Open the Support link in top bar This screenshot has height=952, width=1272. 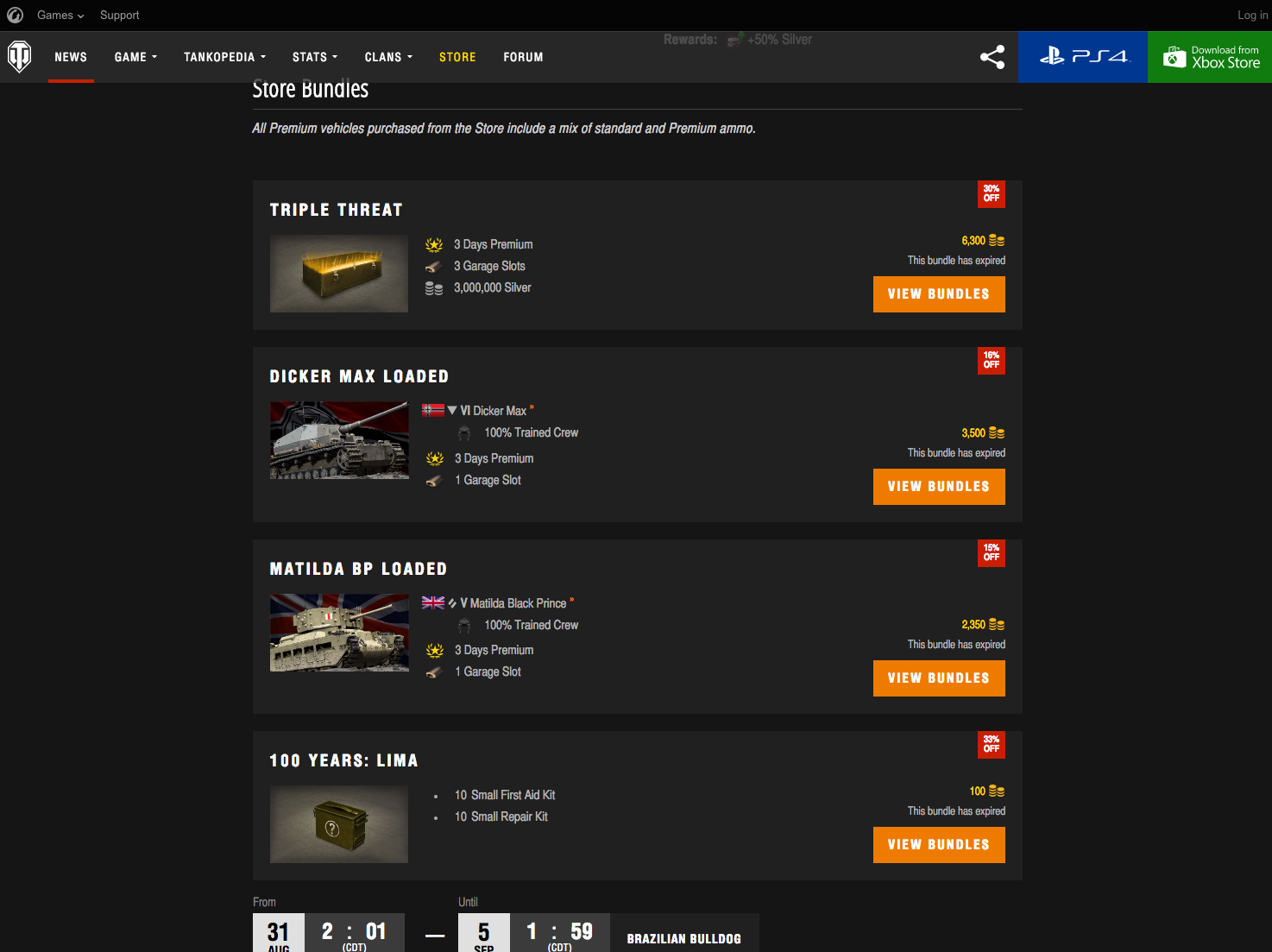click(x=119, y=15)
